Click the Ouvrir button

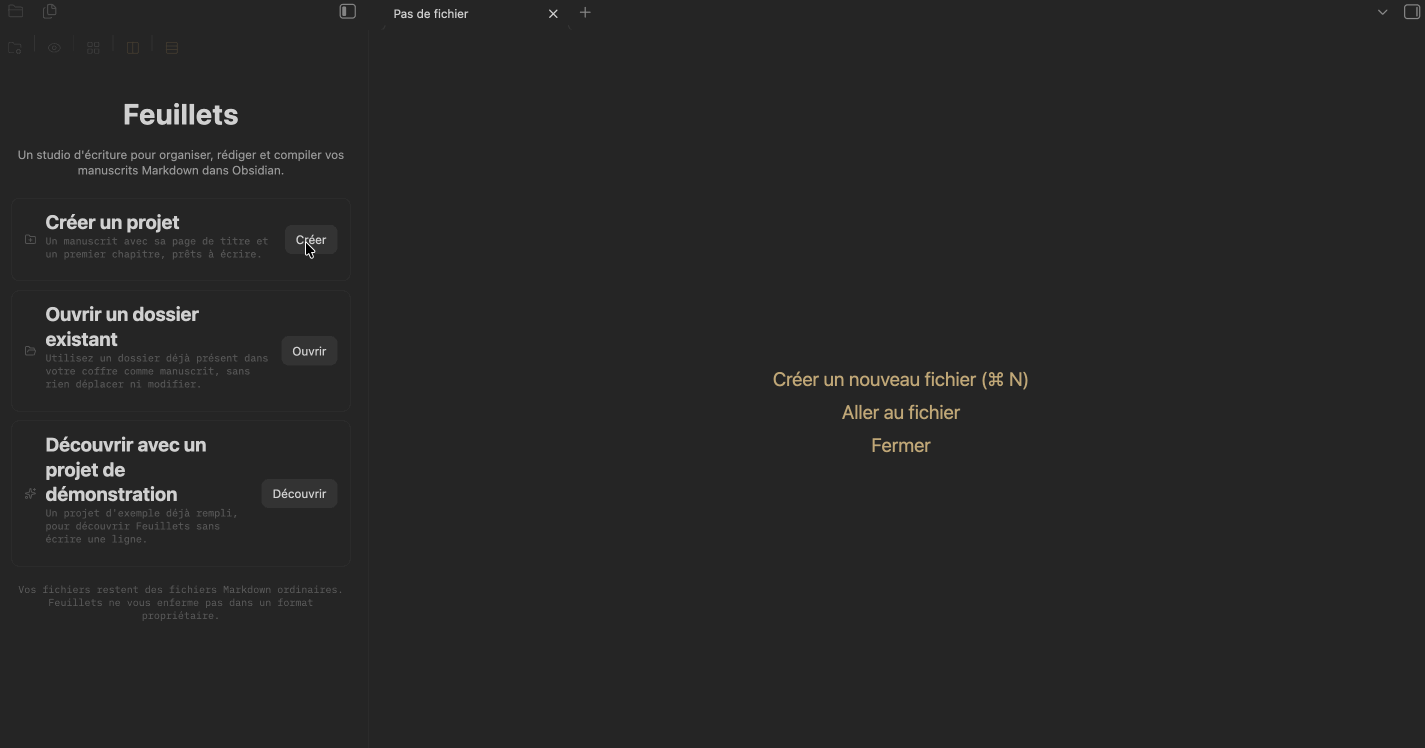309,351
